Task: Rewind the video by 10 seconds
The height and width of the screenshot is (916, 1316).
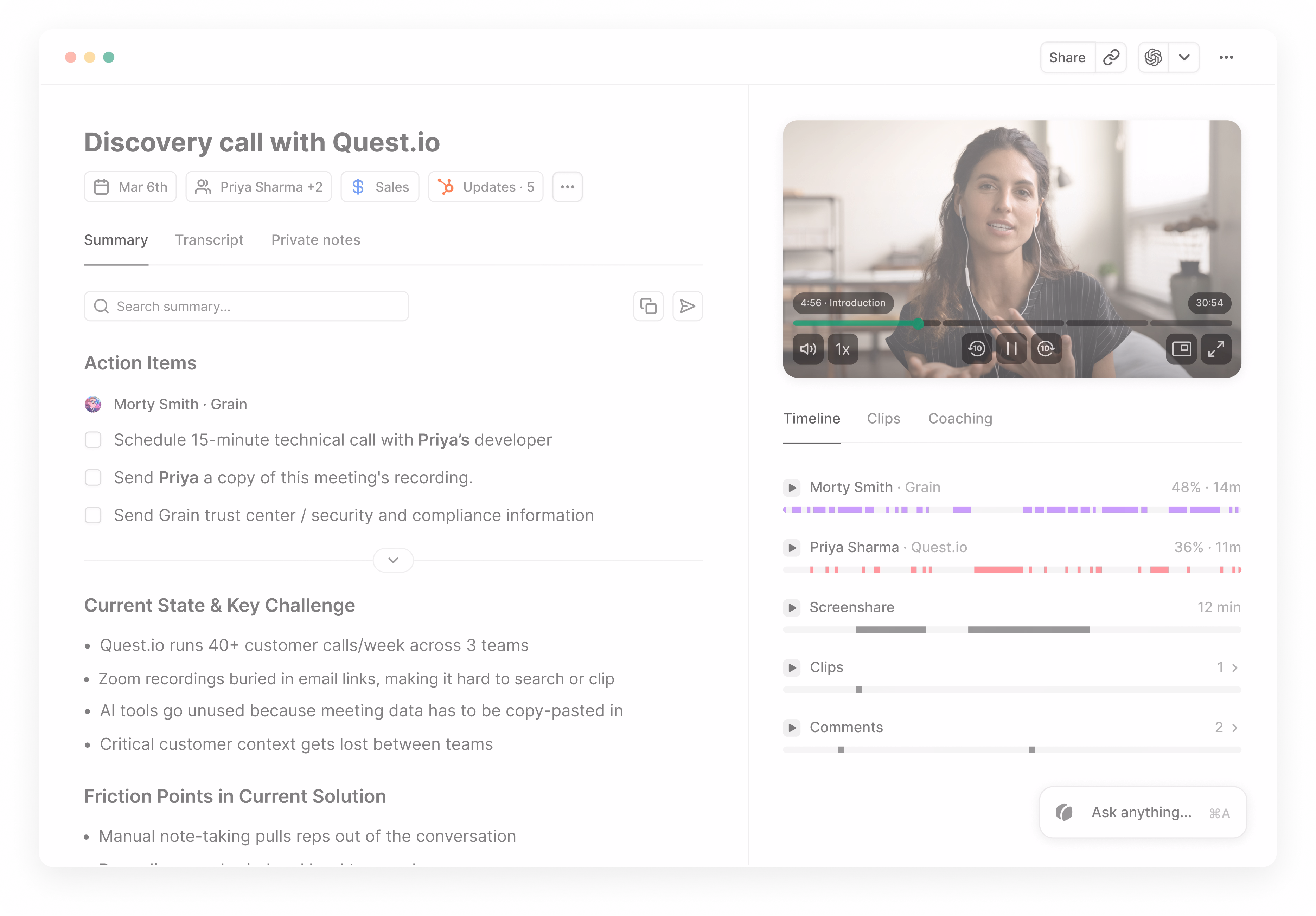Action: [x=977, y=348]
